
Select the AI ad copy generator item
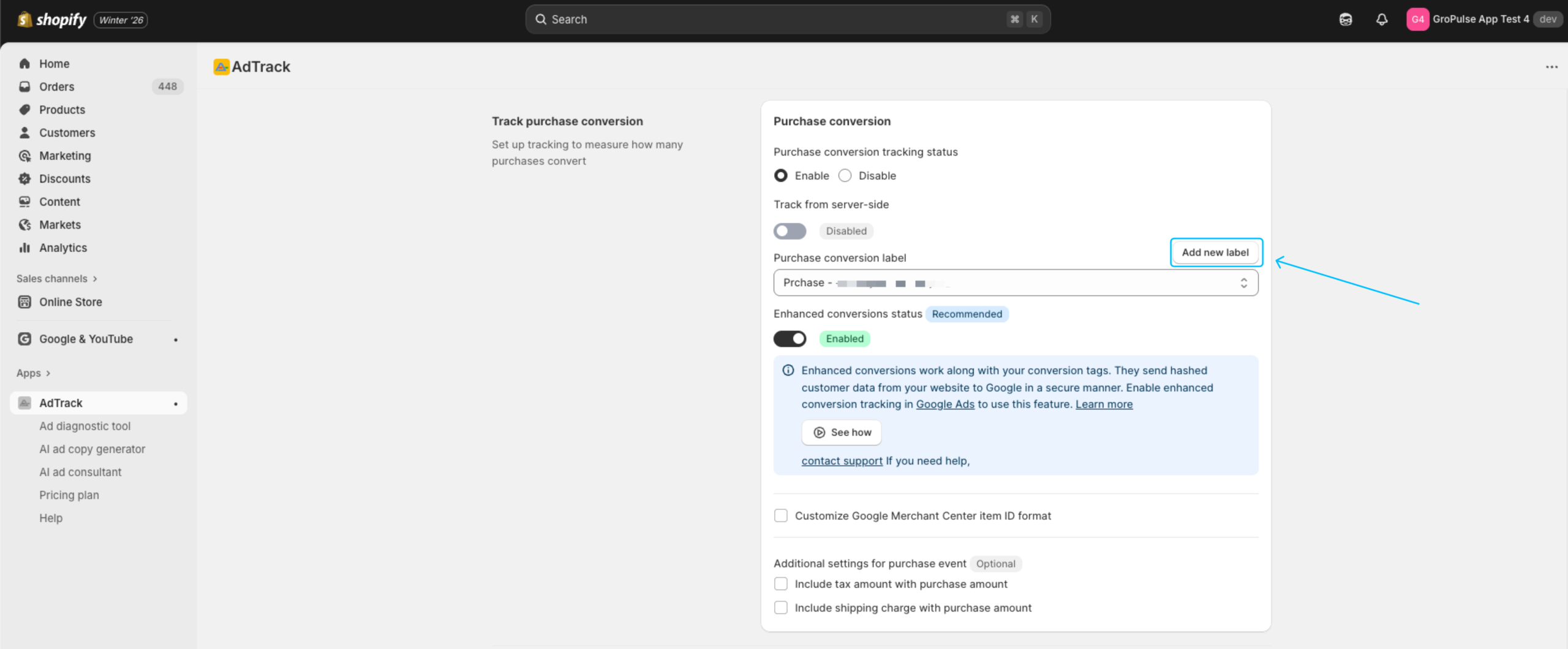point(92,449)
